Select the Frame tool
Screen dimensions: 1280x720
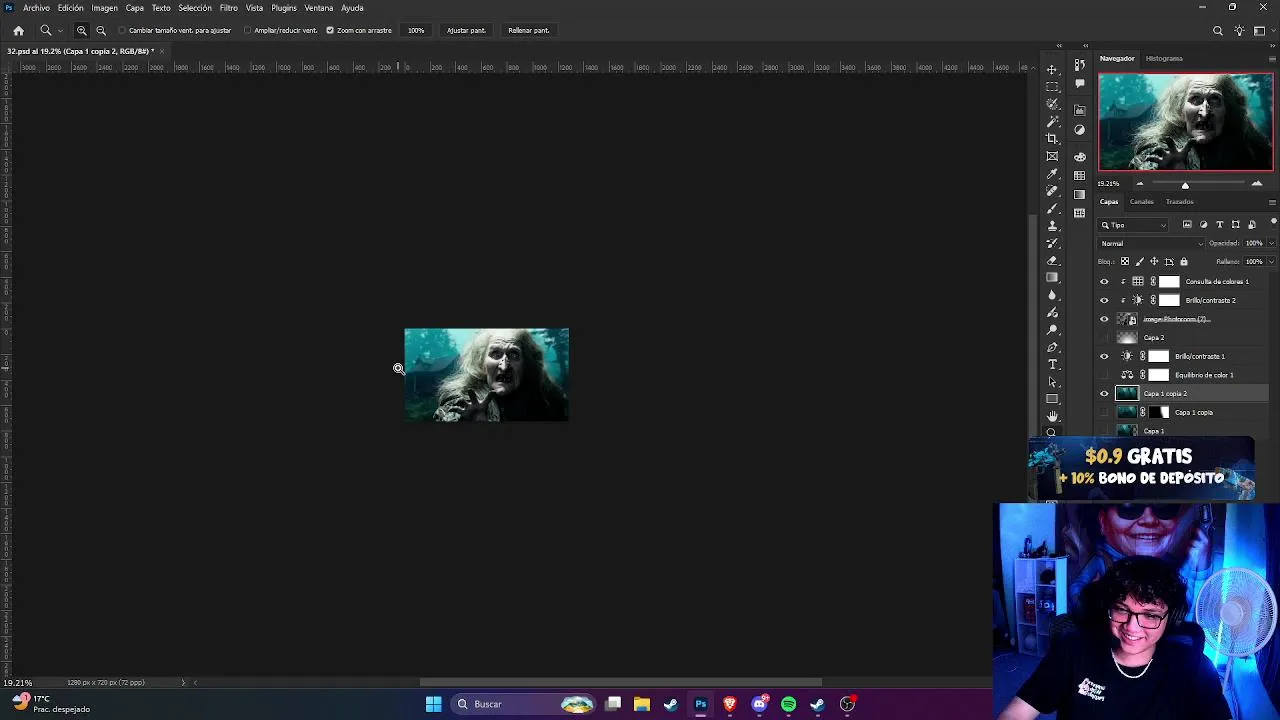click(x=1052, y=156)
